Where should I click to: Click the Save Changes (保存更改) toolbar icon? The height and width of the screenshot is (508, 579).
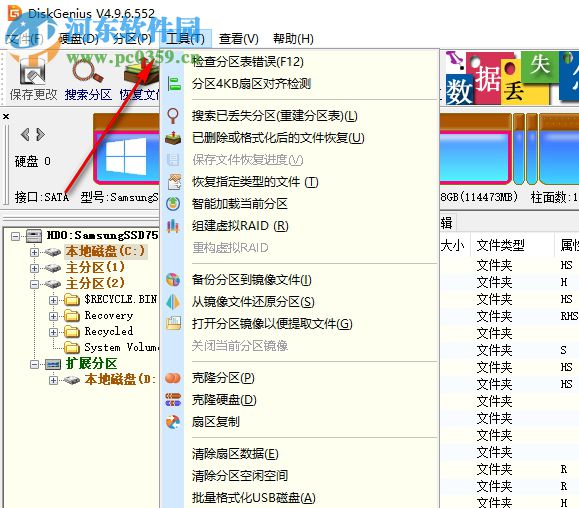coord(32,72)
